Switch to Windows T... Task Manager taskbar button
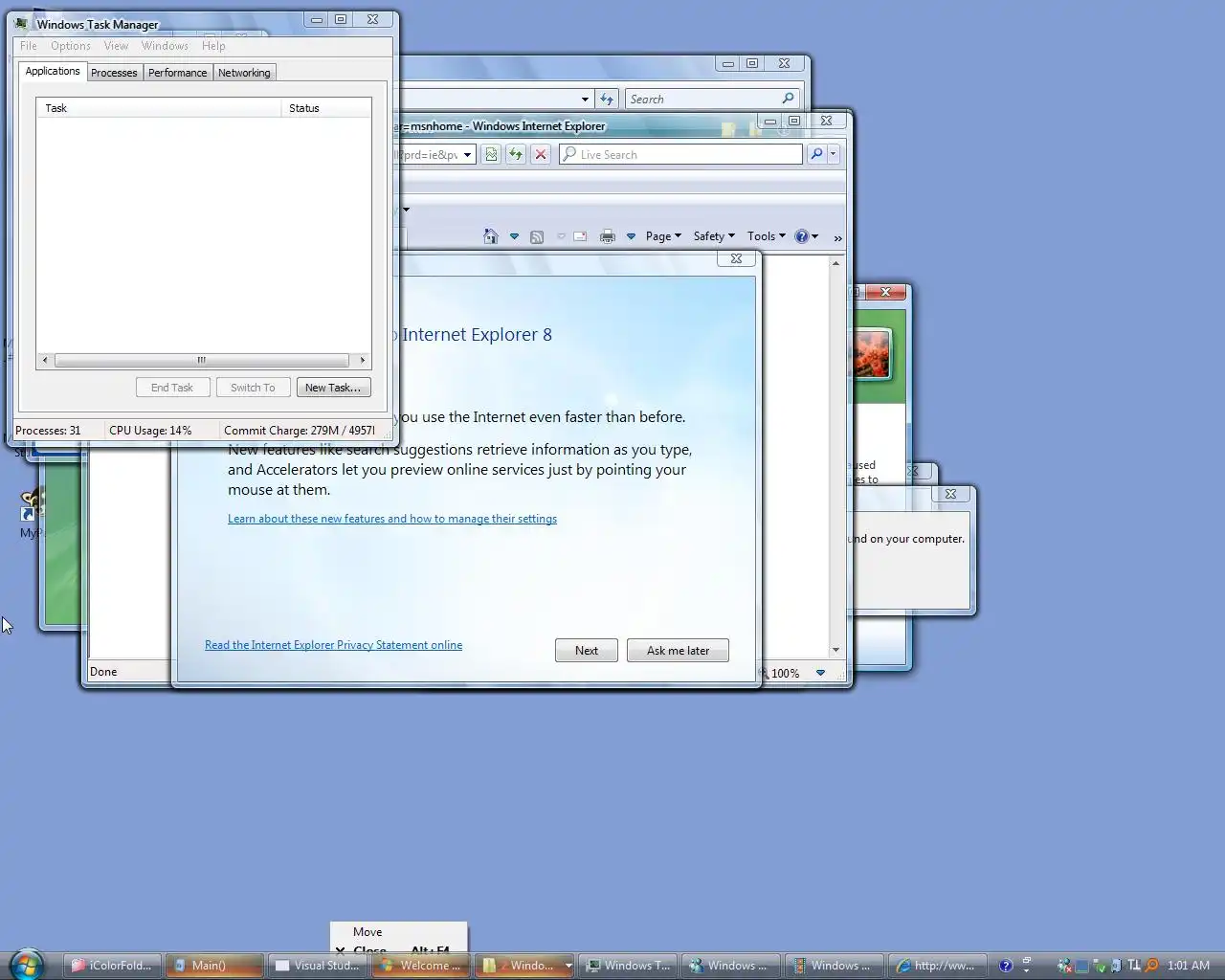 629,966
